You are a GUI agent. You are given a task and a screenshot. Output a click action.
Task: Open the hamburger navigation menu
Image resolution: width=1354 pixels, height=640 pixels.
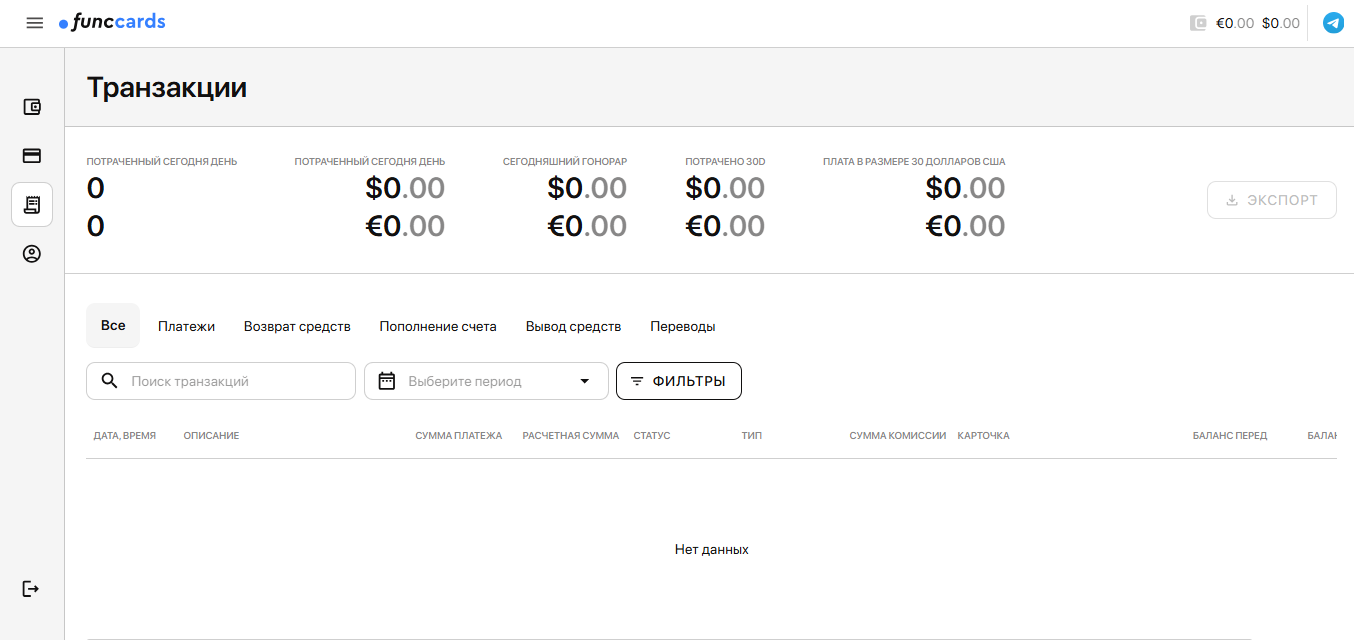(35, 23)
